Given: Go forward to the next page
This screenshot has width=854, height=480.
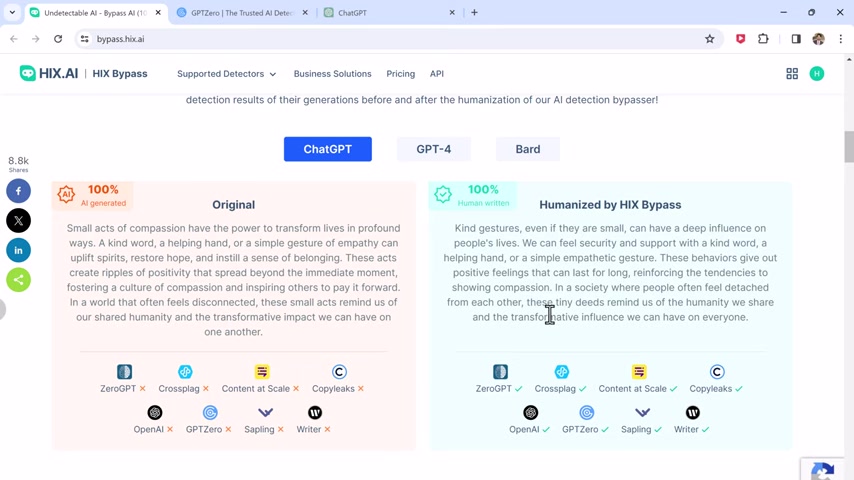Looking at the screenshot, I should (x=35, y=39).
